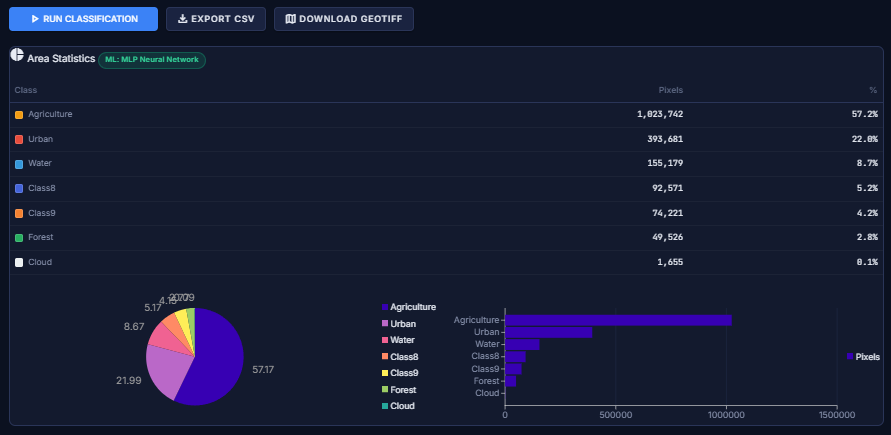Click the red Urban color swatch in table
891x435 pixels.
tap(19, 139)
